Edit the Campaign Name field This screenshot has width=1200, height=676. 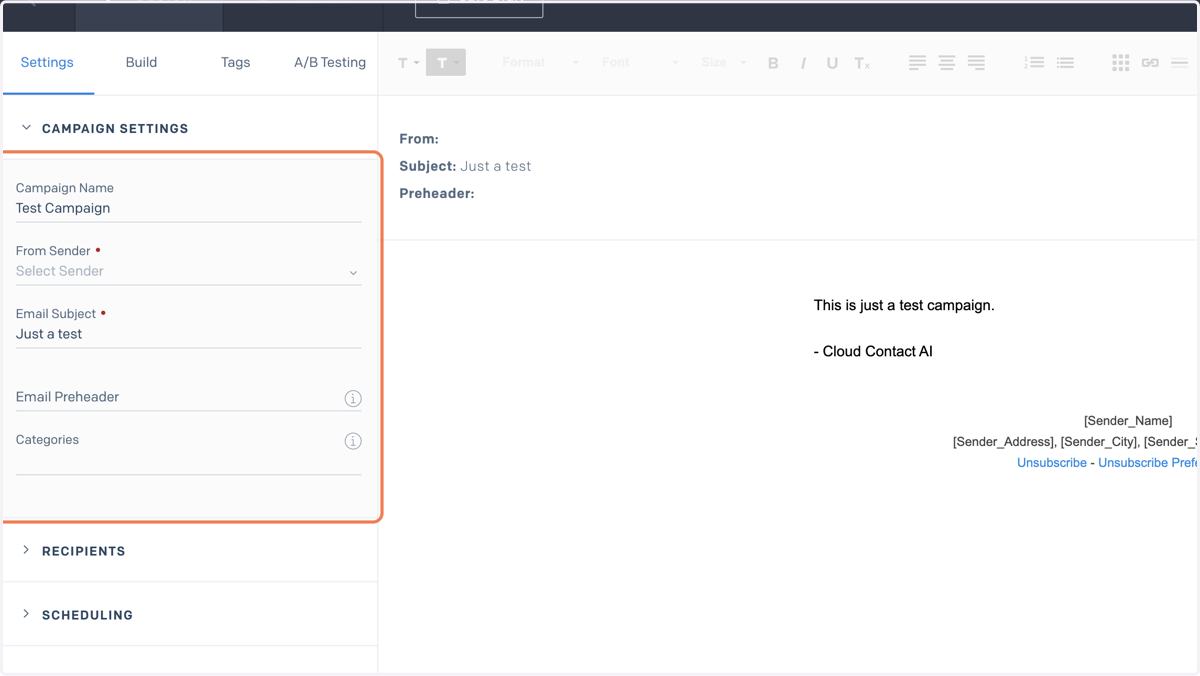pos(188,209)
